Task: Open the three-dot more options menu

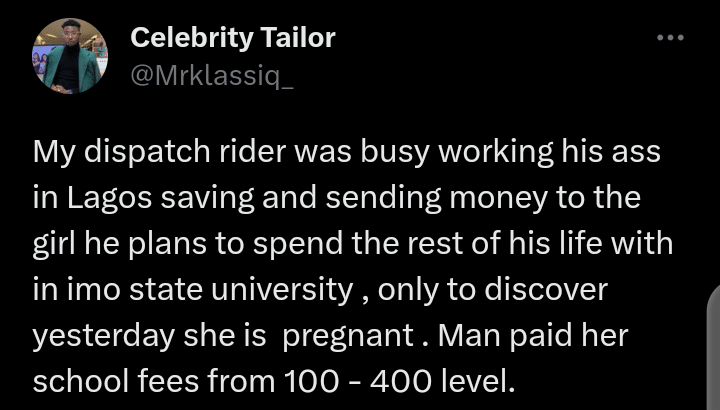Action: click(x=669, y=38)
